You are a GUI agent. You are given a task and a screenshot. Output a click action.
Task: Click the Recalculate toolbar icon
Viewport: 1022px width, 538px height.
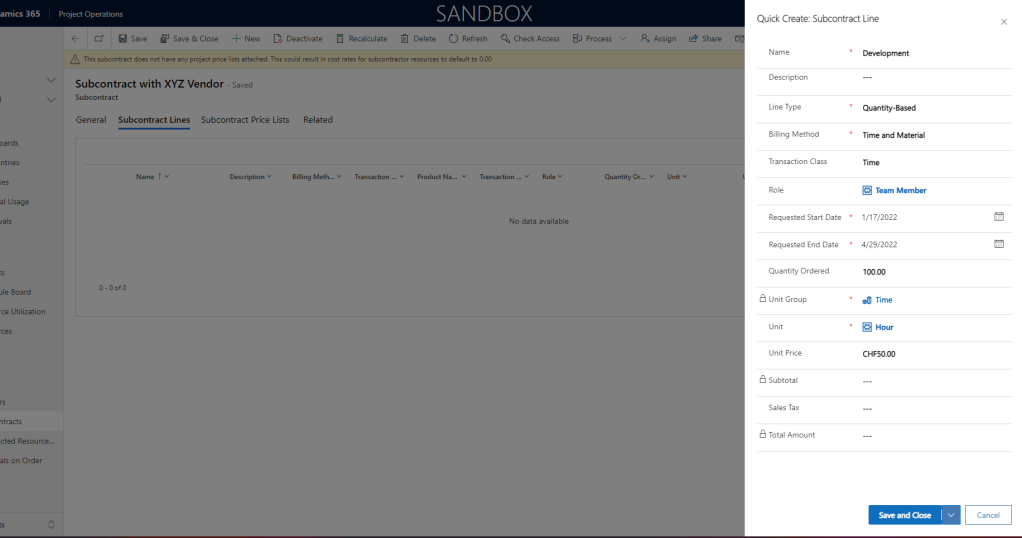(340, 39)
